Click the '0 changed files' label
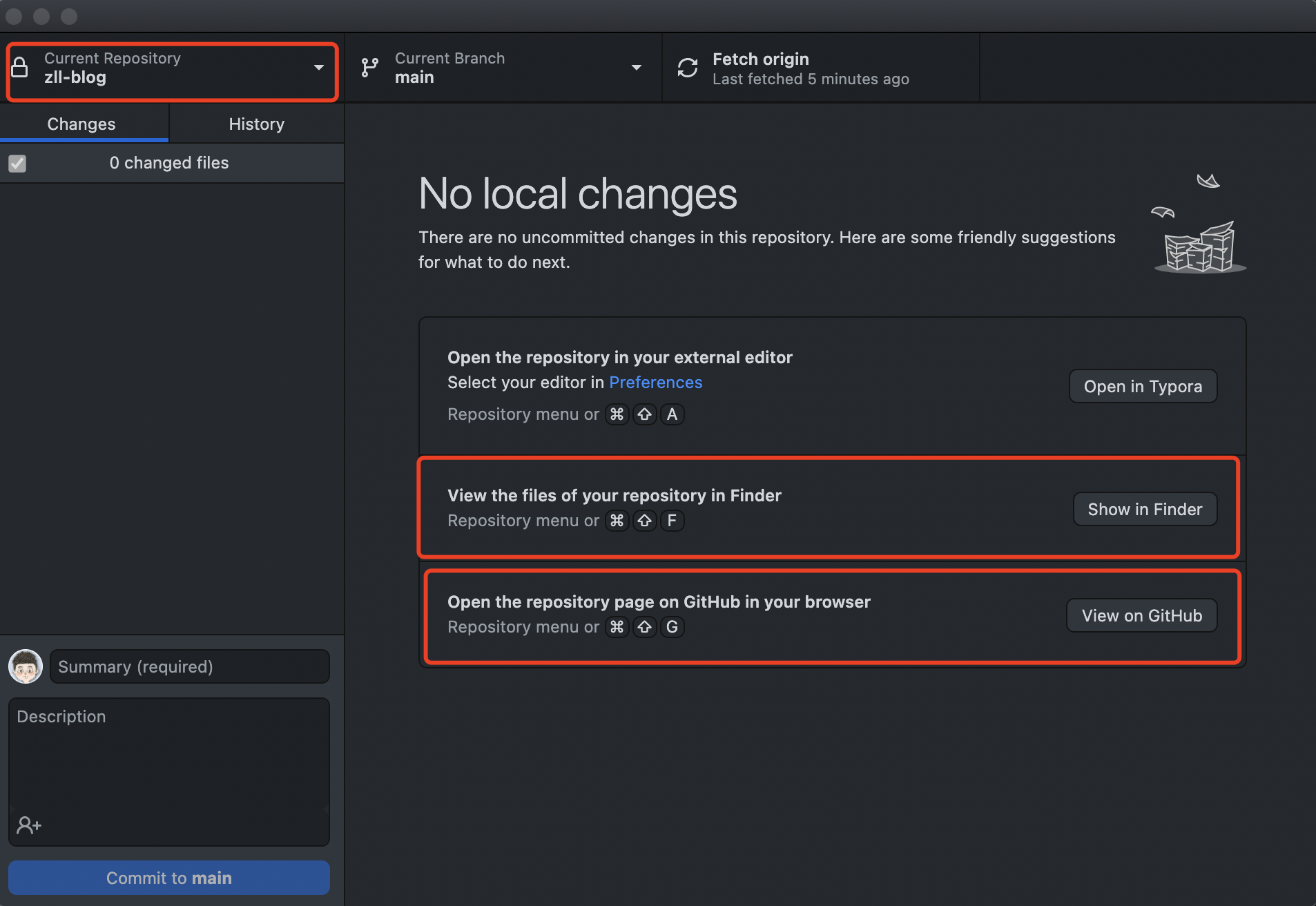1316x906 pixels. (169, 163)
